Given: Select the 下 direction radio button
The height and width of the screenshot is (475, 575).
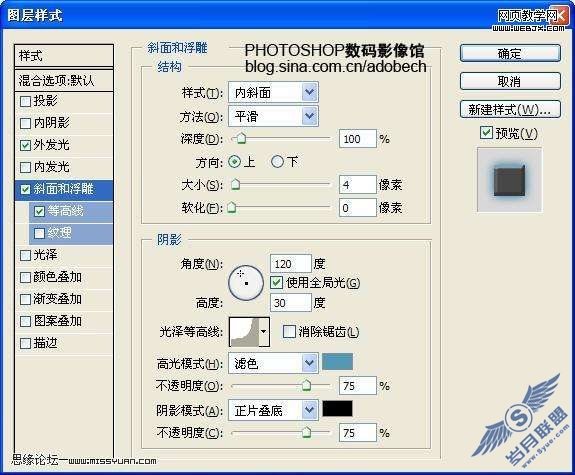Looking at the screenshot, I should click(277, 162).
